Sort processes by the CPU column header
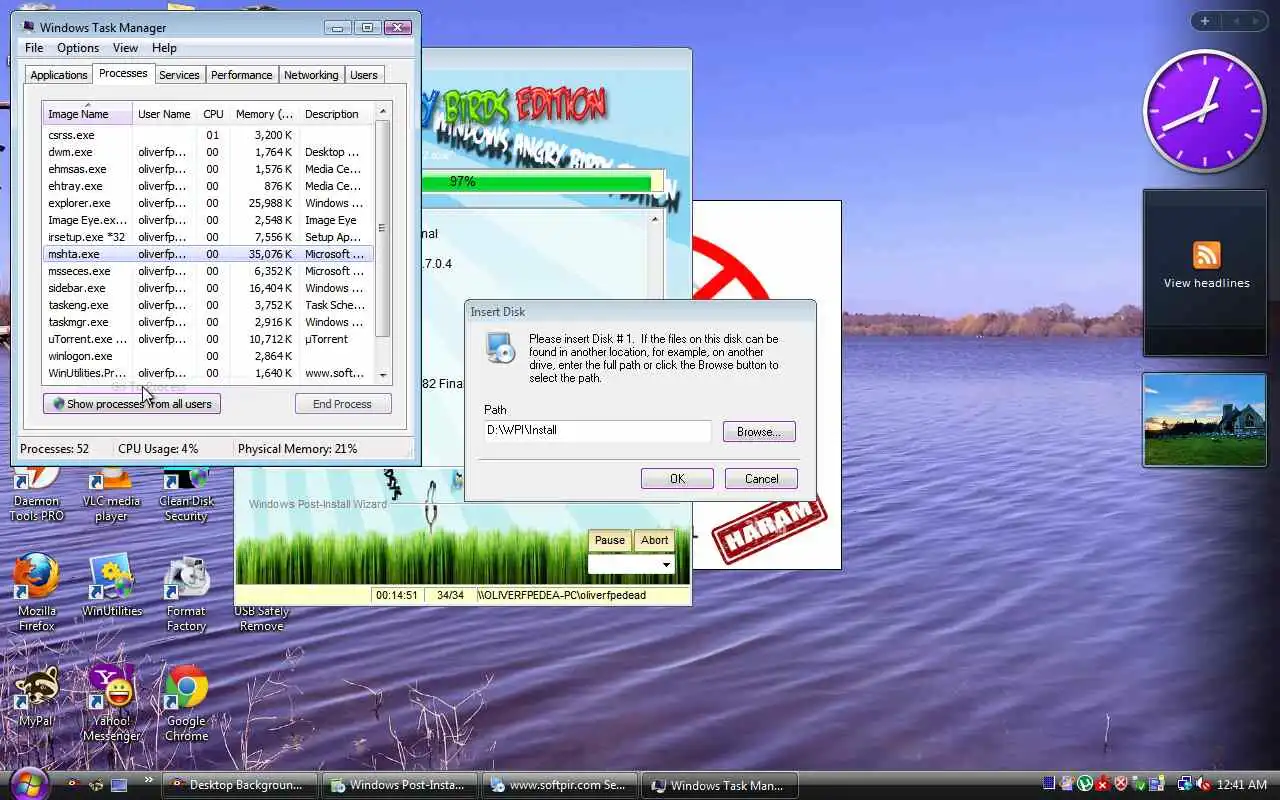This screenshot has width=1280, height=800. pos(213,114)
